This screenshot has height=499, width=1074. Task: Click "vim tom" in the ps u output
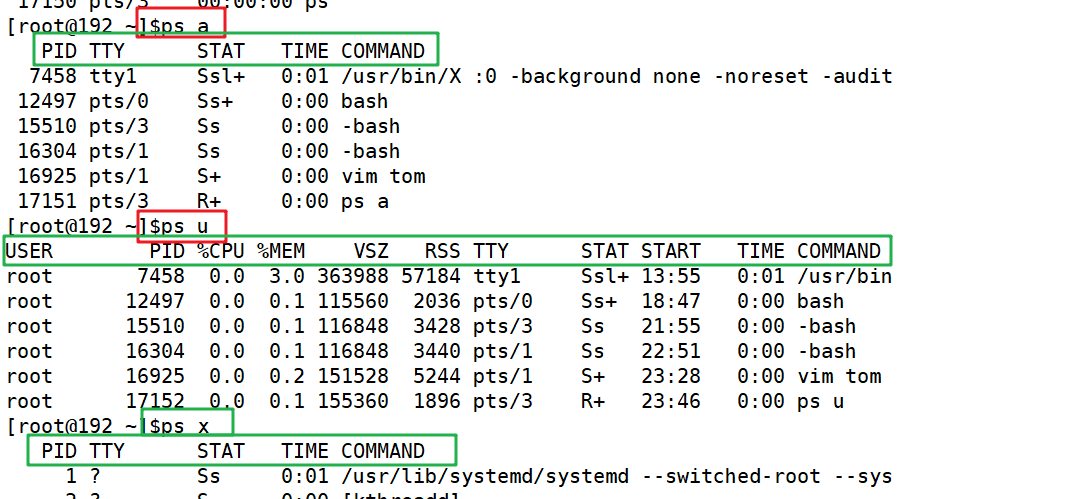(839, 376)
